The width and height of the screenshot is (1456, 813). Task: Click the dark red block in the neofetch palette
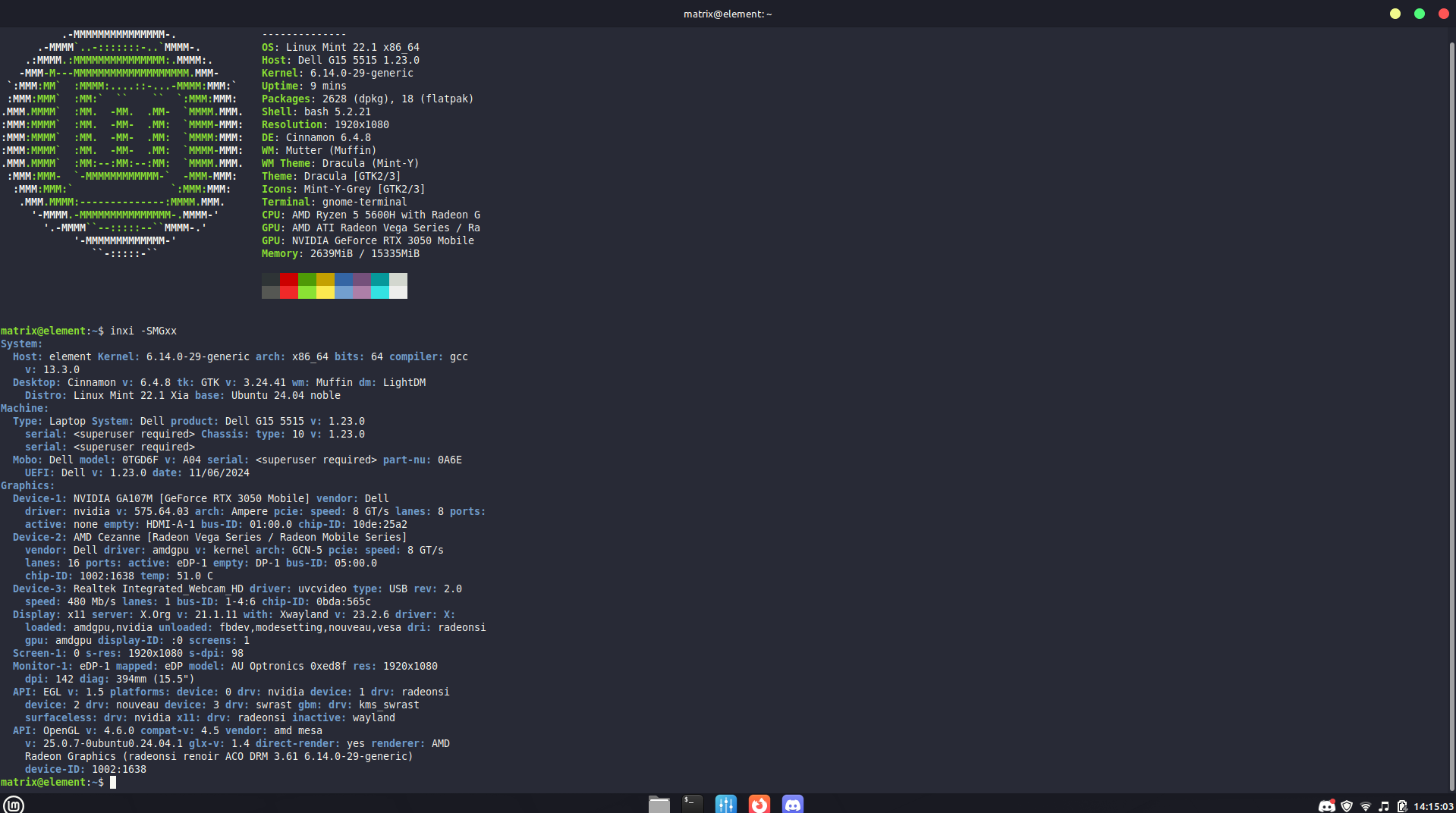tap(288, 279)
